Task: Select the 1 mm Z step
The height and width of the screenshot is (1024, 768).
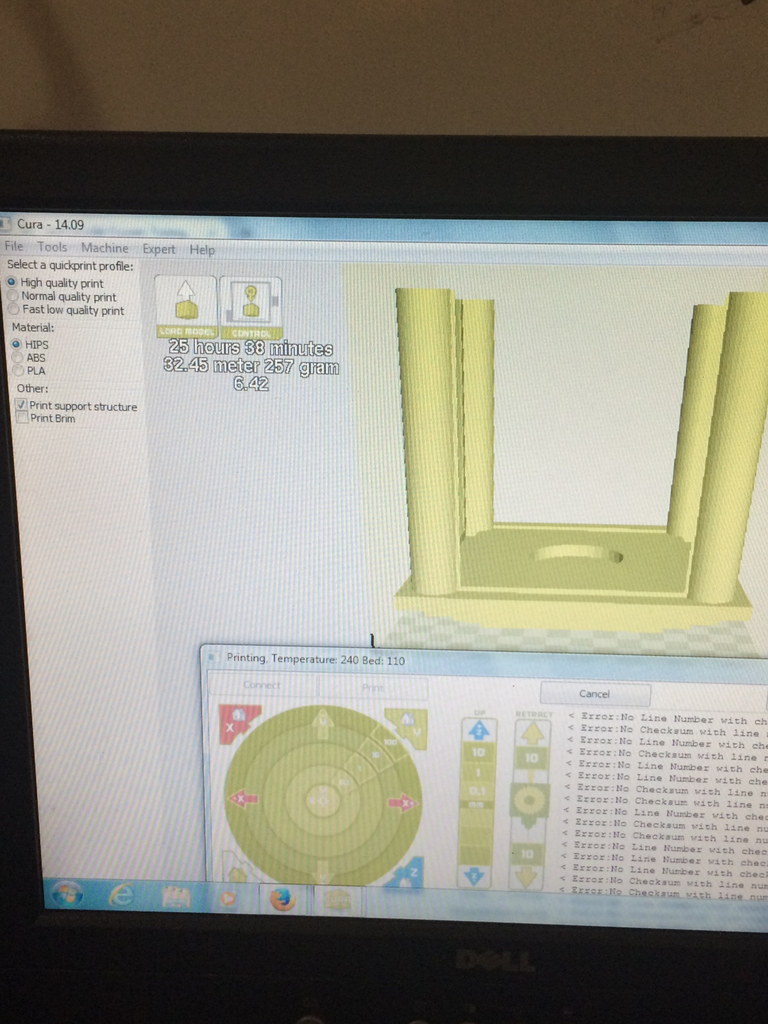Action: [478, 773]
